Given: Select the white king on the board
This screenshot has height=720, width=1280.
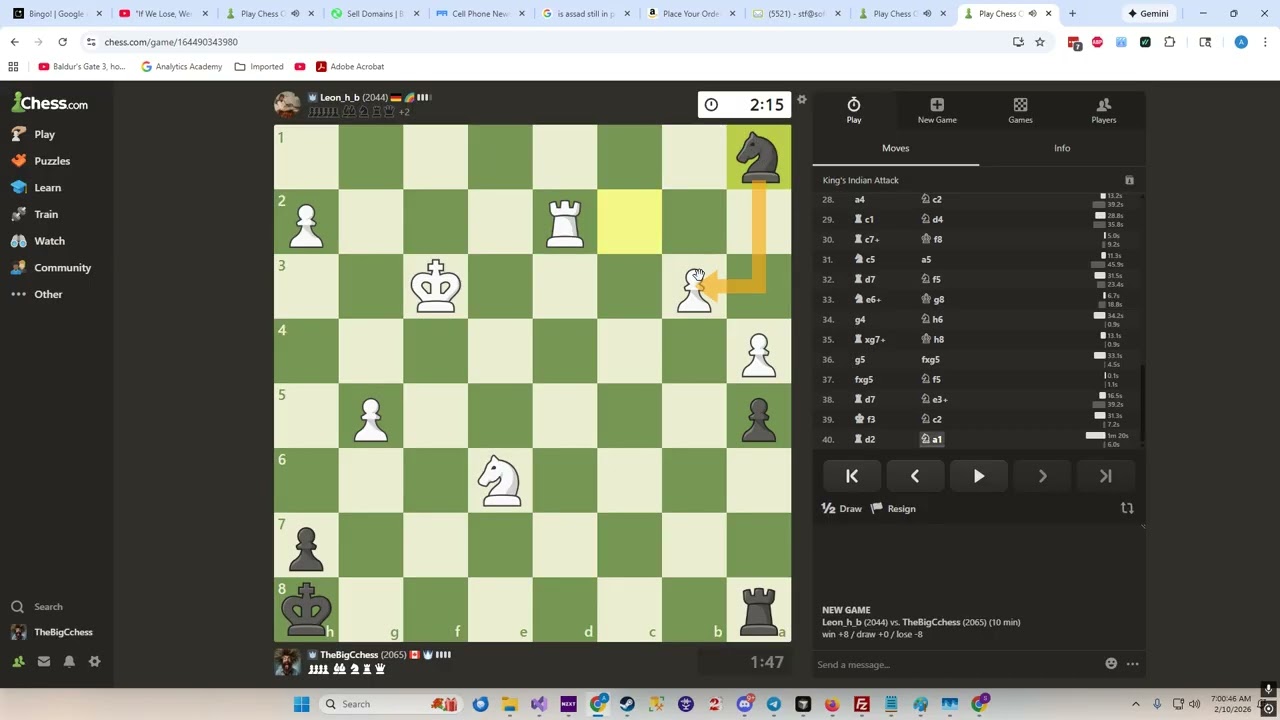Looking at the screenshot, I should (436, 286).
